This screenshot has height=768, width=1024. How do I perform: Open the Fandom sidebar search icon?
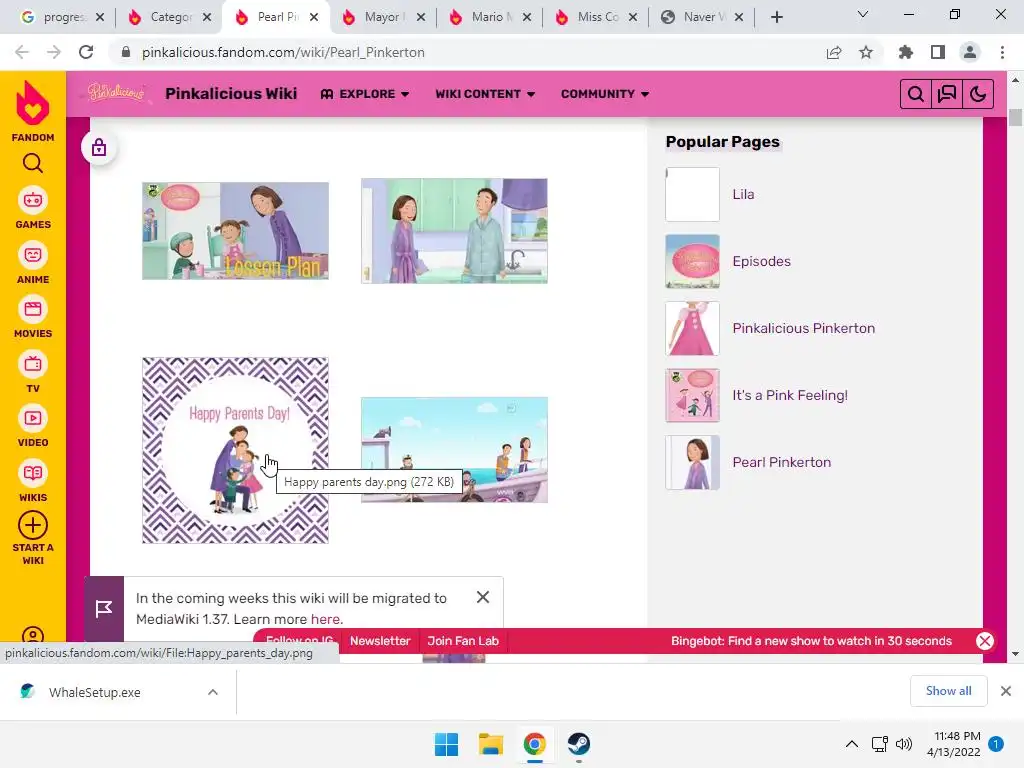[33, 163]
